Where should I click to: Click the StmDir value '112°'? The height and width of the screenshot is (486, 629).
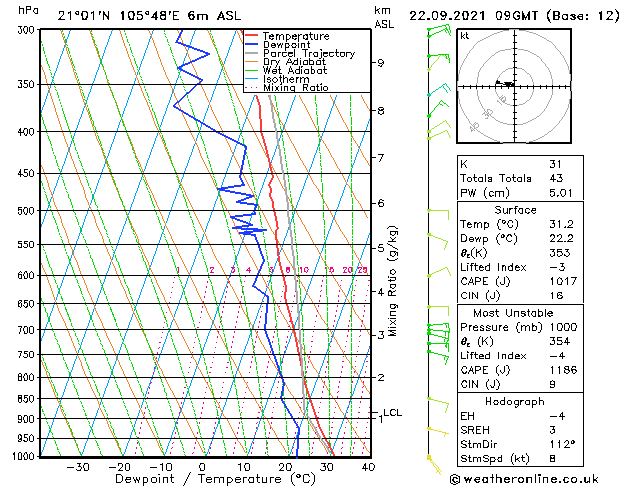point(562,445)
